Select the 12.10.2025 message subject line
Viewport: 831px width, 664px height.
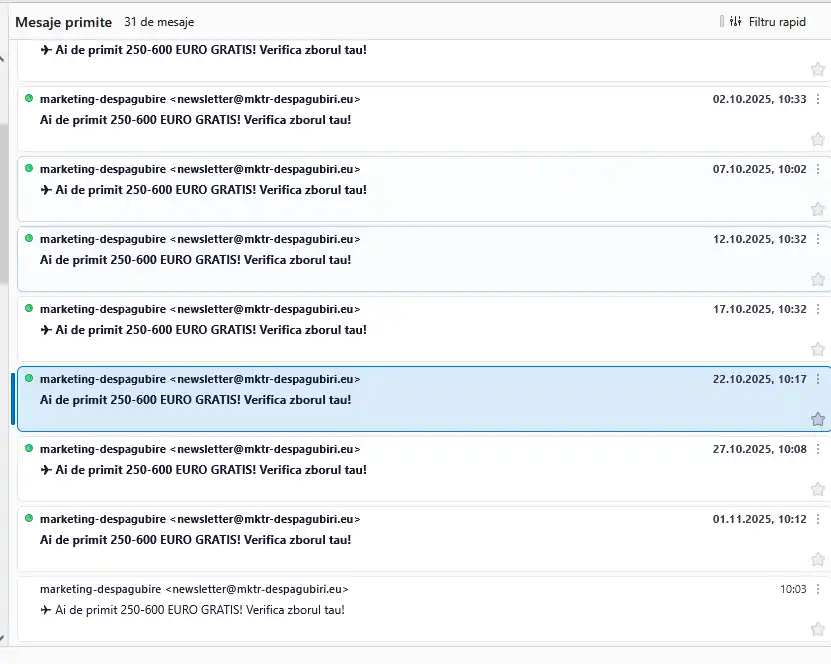(x=195, y=260)
